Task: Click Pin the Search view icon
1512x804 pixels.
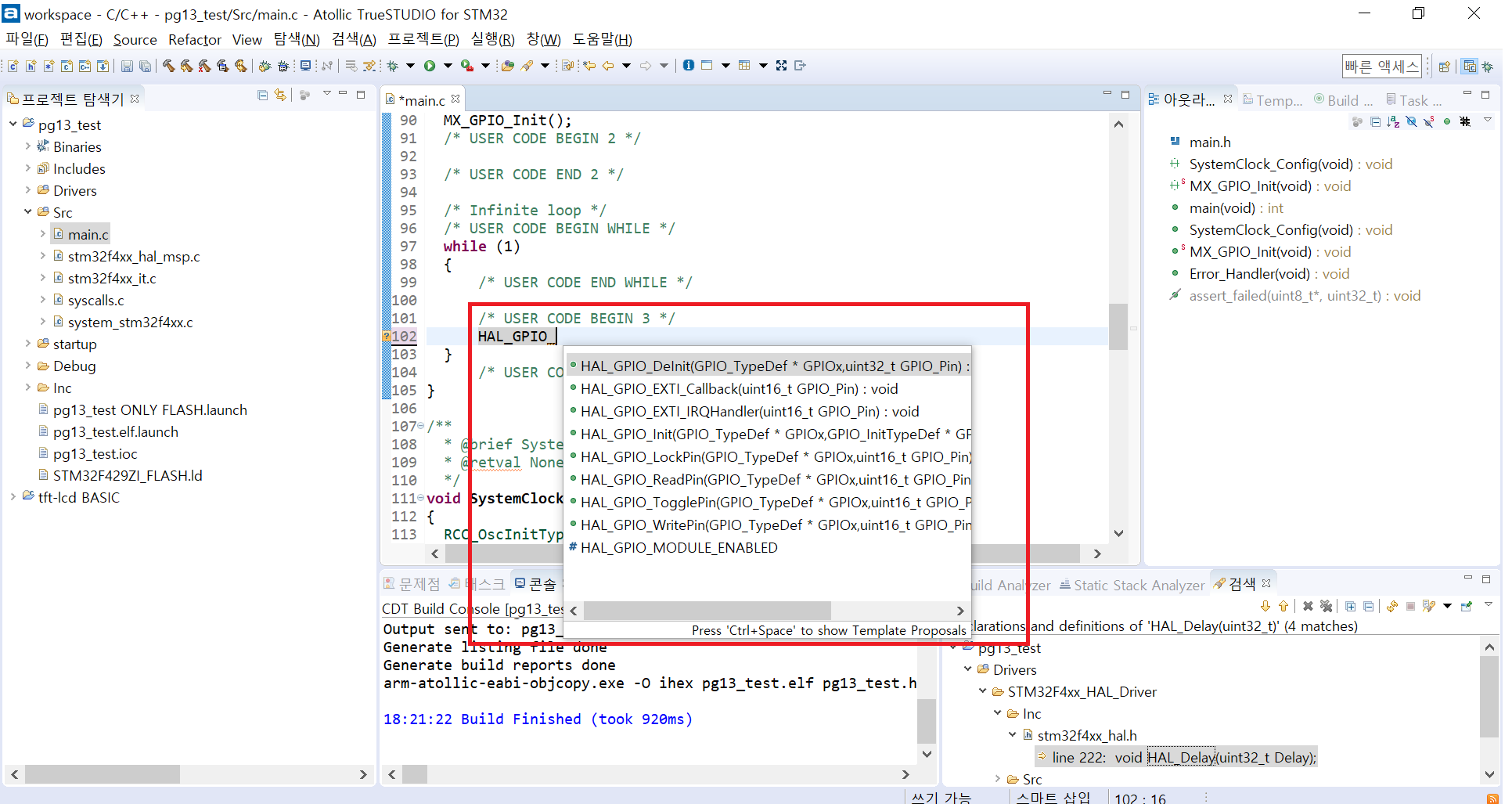Action: 1467,606
